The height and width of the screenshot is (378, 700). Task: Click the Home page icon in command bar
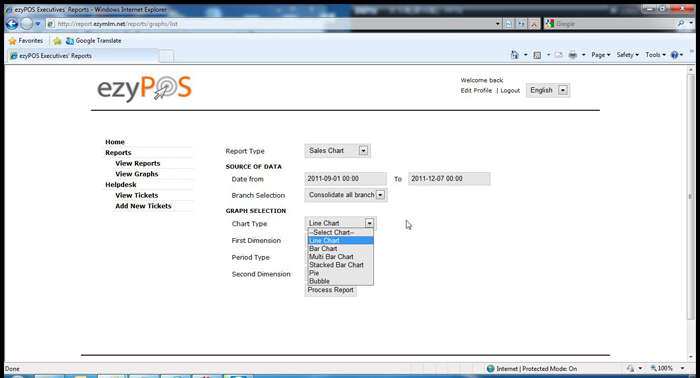pyautogui.click(x=515, y=54)
